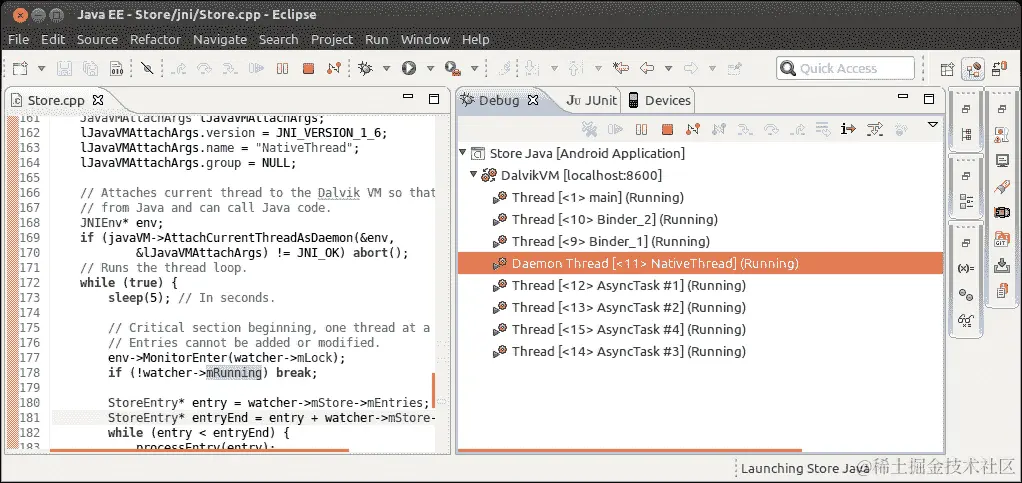Open the Run launch dropdown arrow
Image resolution: width=1022 pixels, height=483 pixels.
pyautogui.click(x=430, y=68)
